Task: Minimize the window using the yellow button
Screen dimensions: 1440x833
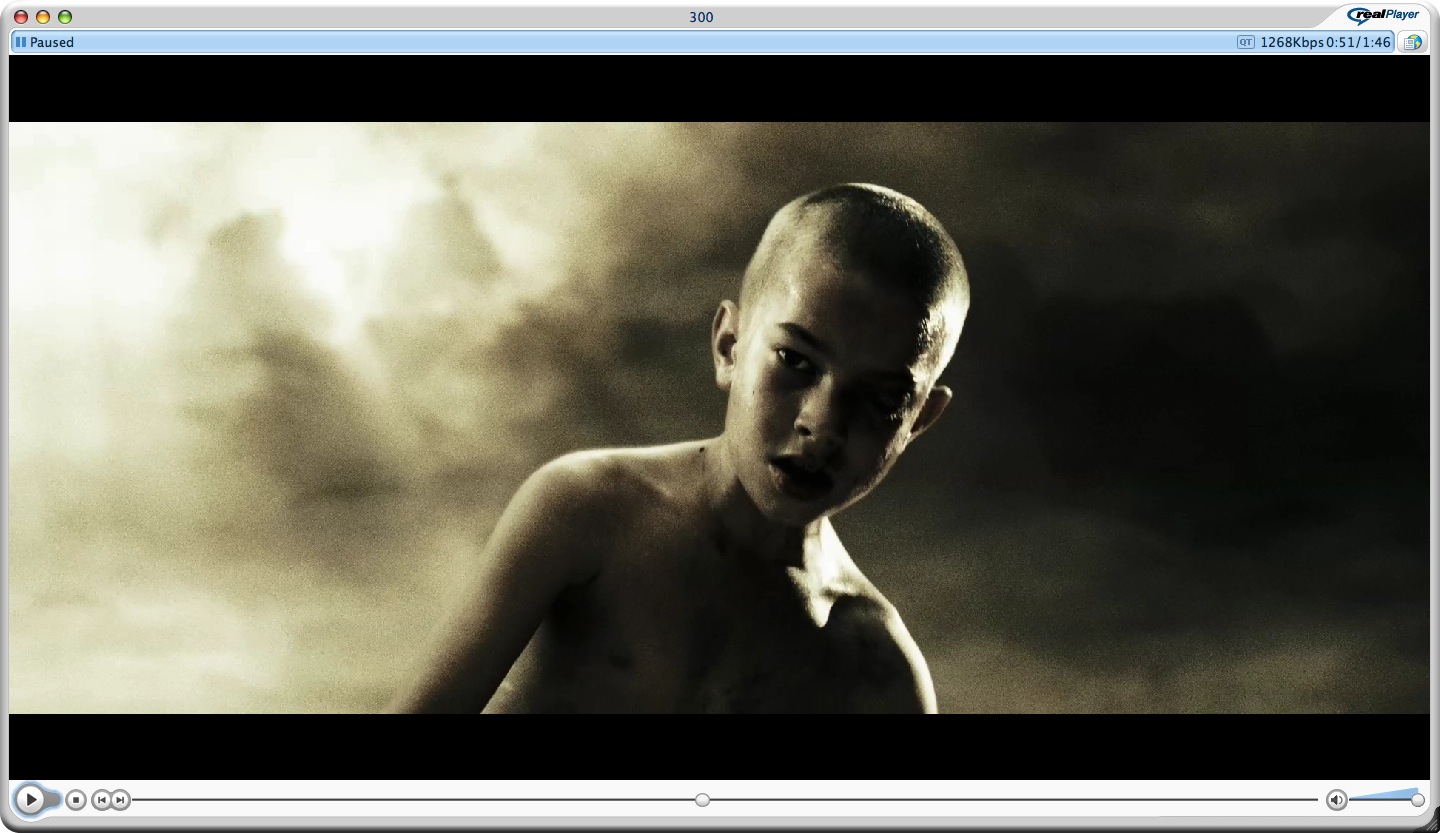Action: 43,17
